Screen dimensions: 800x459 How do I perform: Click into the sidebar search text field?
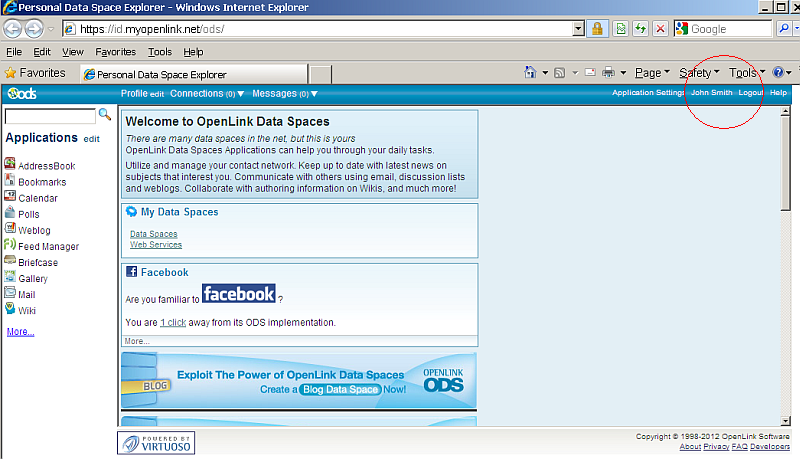pos(50,117)
